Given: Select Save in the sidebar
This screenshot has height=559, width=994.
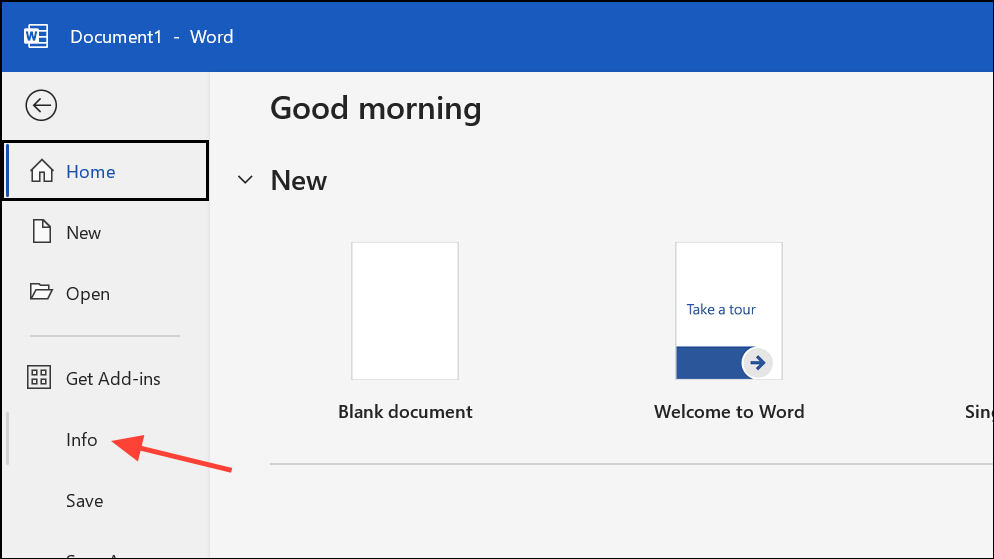Looking at the screenshot, I should tap(84, 501).
